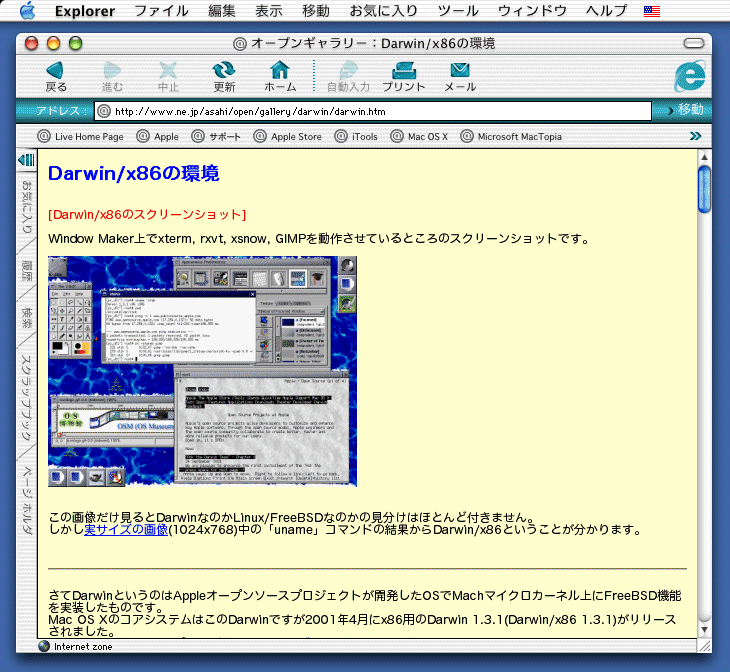
Task: Open the Microsoft MacTopia favorite link
Action: (511, 136)
